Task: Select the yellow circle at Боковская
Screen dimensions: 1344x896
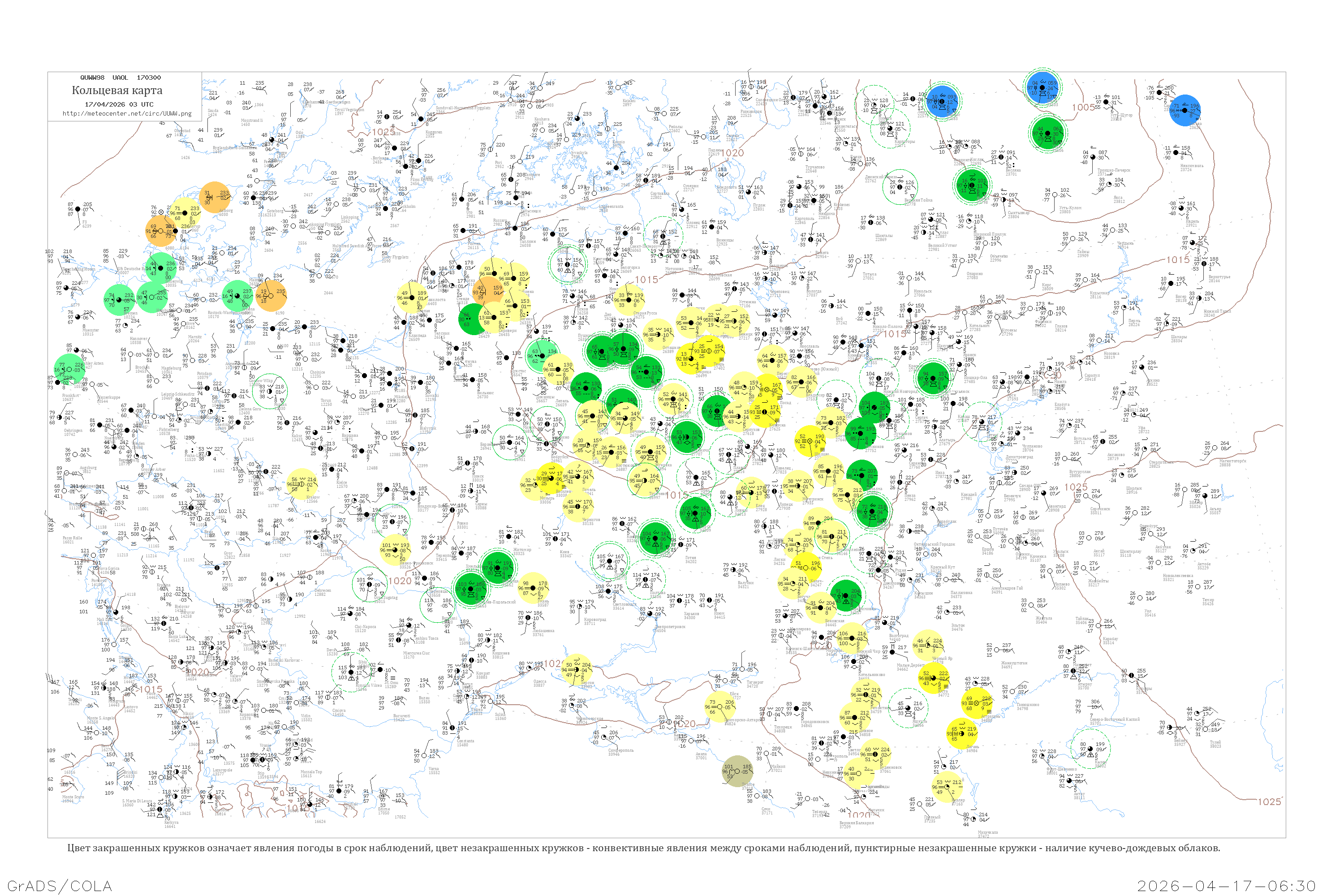Action: pyautogui.click(x=821, y=607)
